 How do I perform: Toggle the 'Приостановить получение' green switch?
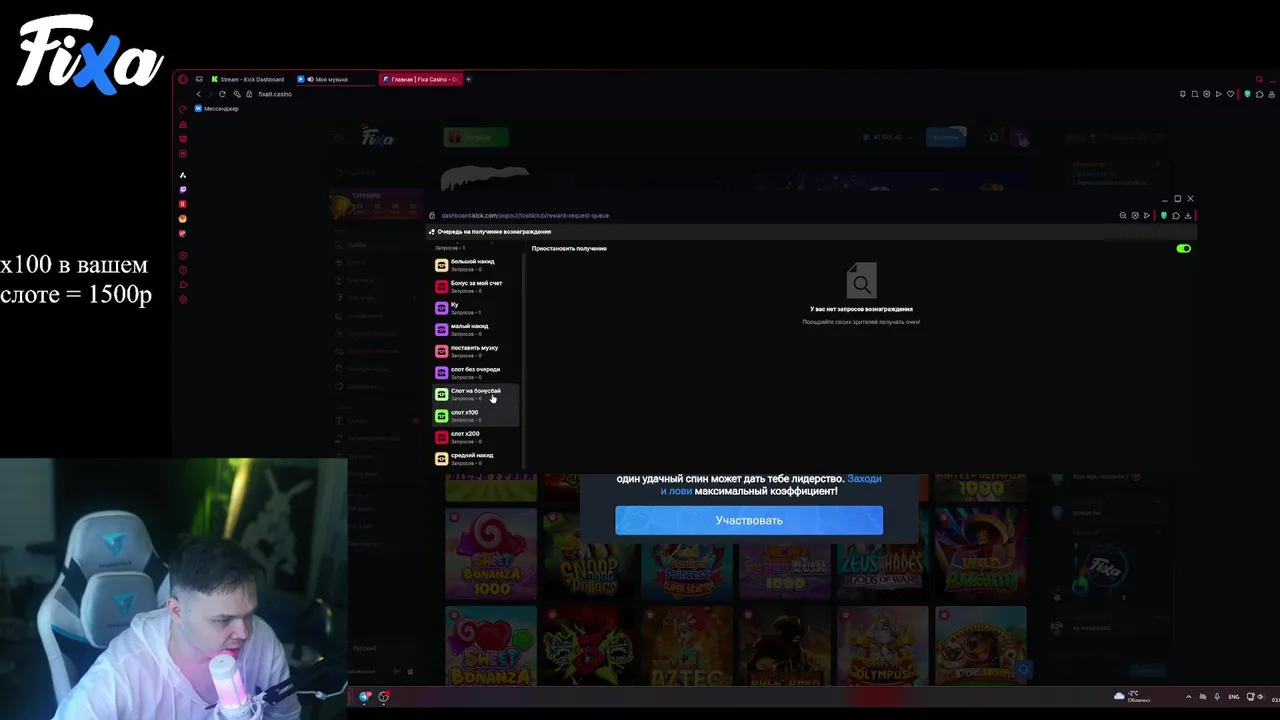(x=1184, y=248)
